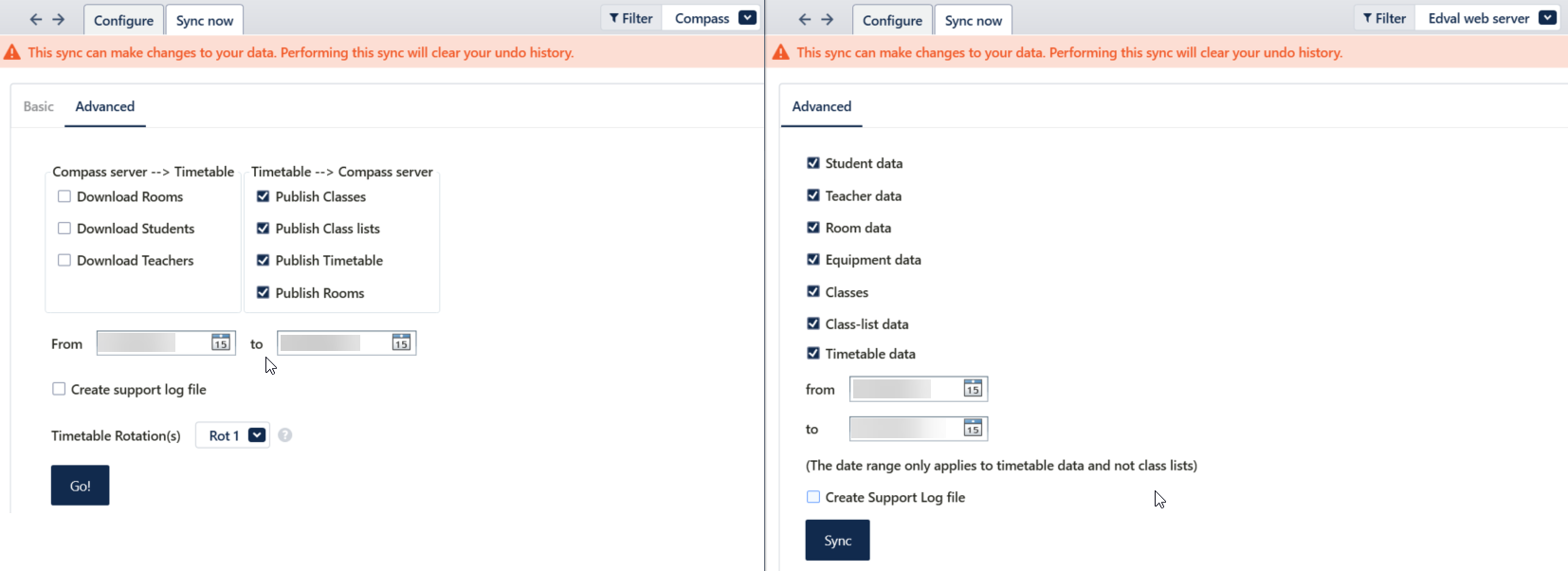This screenshot has width=1568, height=571.
Task: Uncheck Equipment data
Action: 813,259
